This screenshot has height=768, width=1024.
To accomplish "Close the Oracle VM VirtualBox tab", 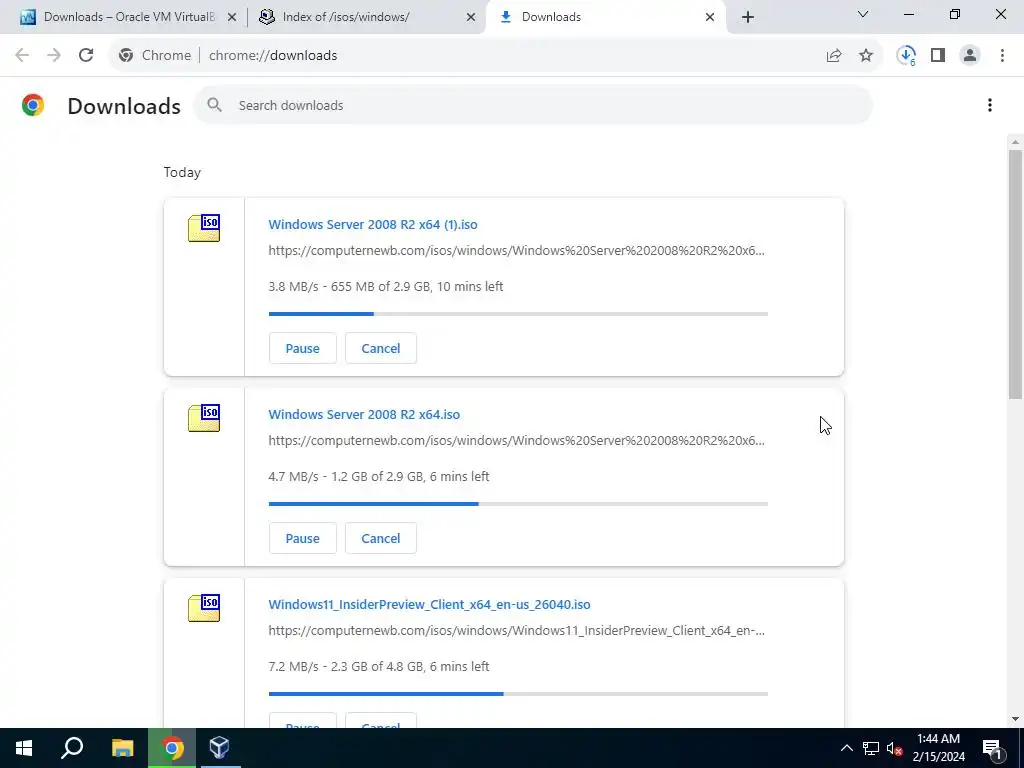I will [232, 18].
